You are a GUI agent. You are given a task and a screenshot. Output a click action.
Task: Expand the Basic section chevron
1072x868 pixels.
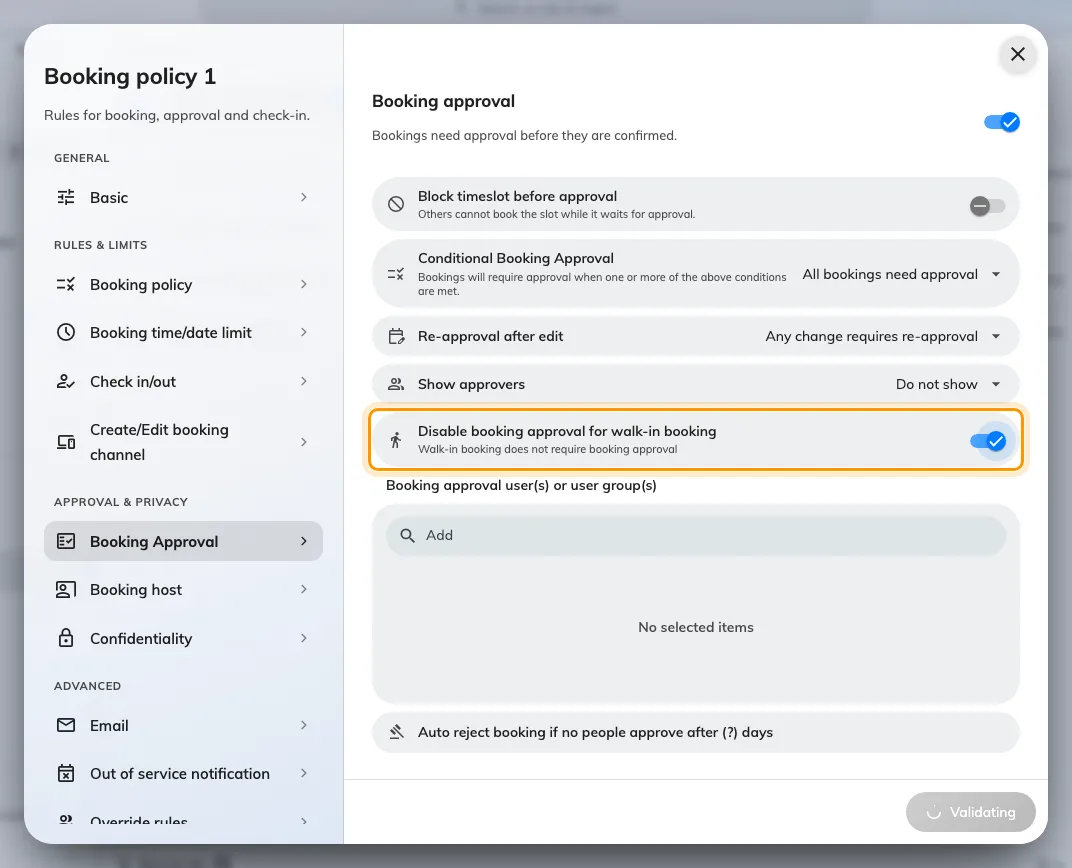point(304,198)
